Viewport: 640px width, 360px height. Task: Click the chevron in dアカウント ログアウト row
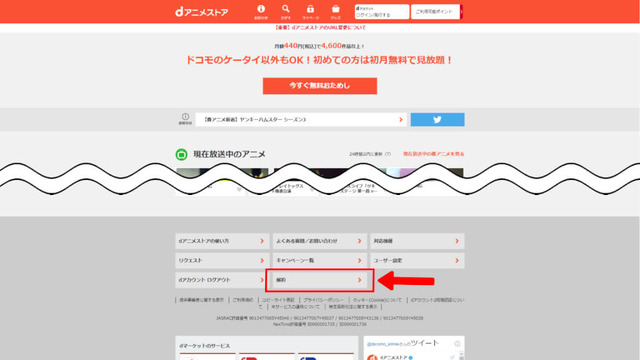tap(262, 280)
